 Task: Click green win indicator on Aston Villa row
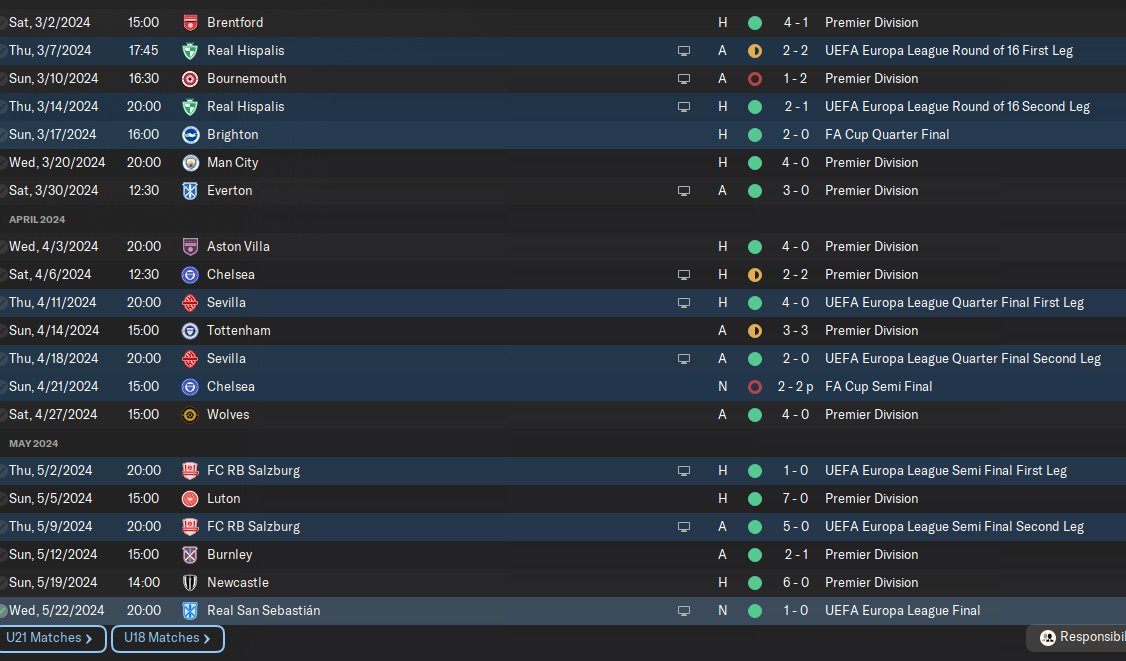coord(755,246)
